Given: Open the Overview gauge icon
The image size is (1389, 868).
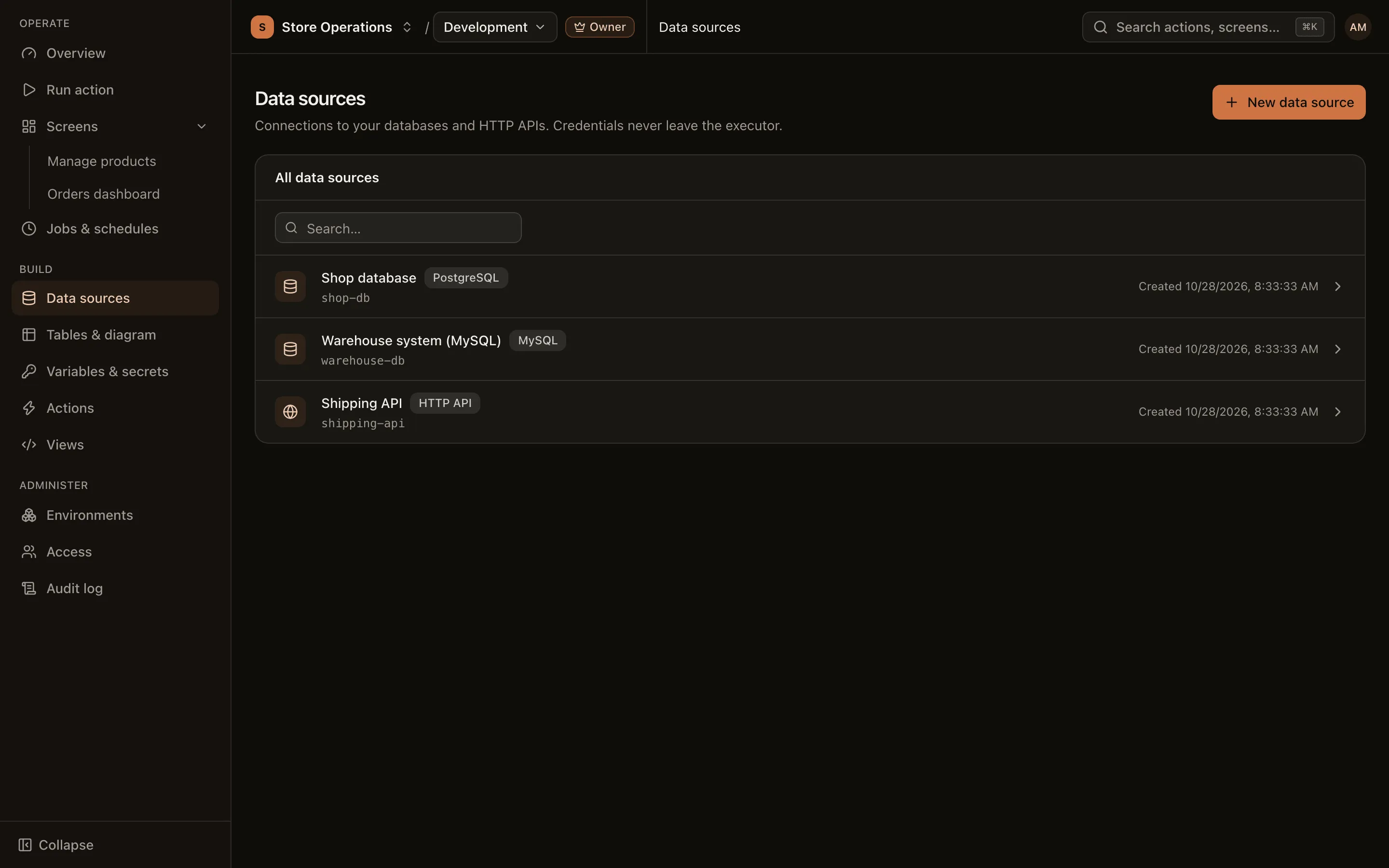Looking at the screenshot, I should [x=29, y=54].
